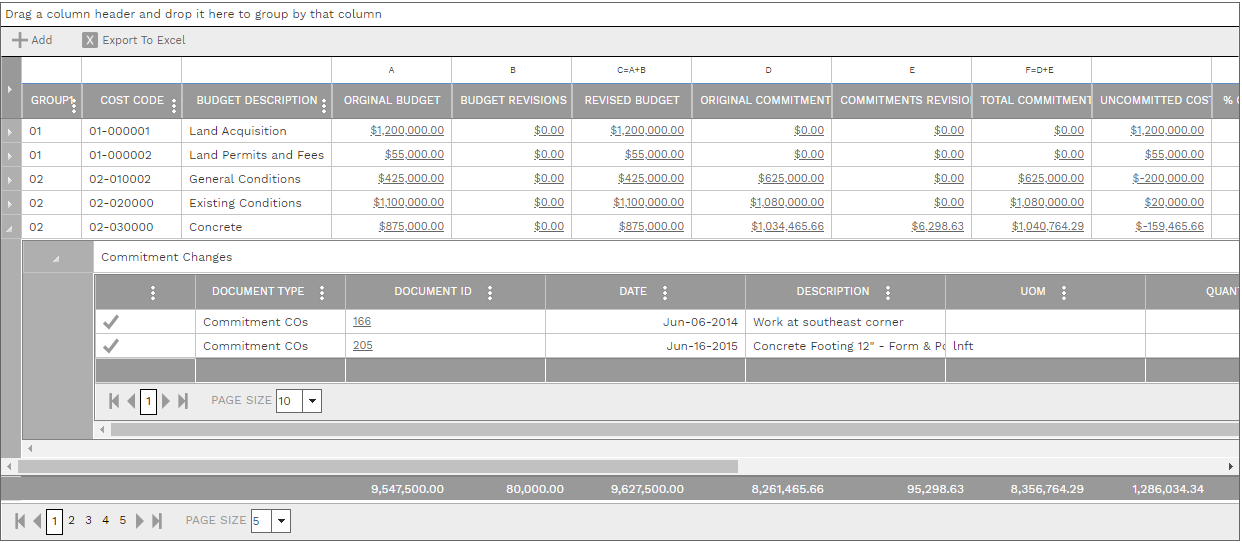Viewport: 1242px width, 543px height.
Task: Click Concrete total commitment $1,040,764.29
Action: (x=1047, y=227)
